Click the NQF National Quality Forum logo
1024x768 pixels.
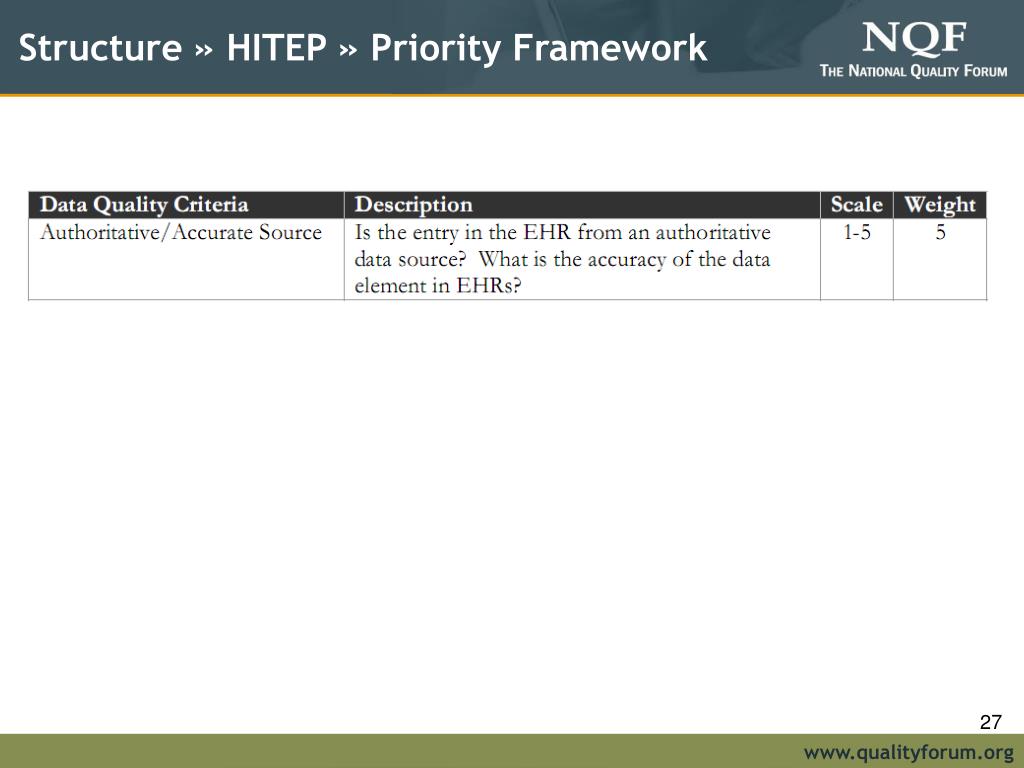(x=914, y=50)
